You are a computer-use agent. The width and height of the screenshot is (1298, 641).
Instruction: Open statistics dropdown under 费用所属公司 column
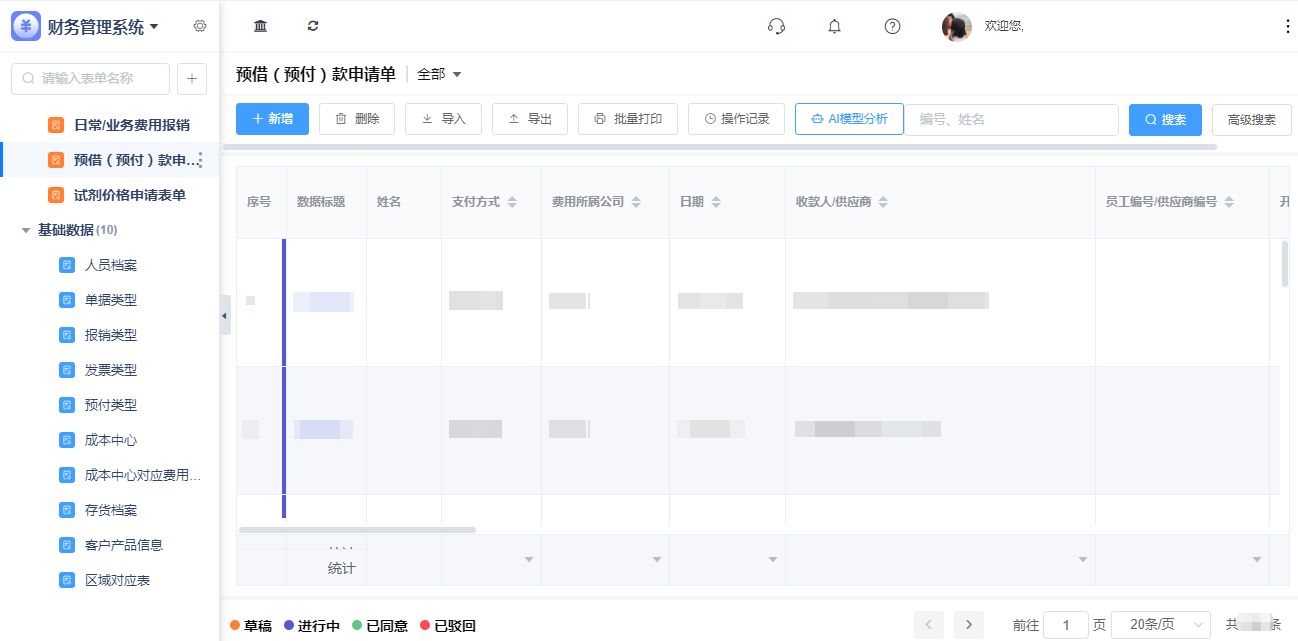click(x=657, y=560)
